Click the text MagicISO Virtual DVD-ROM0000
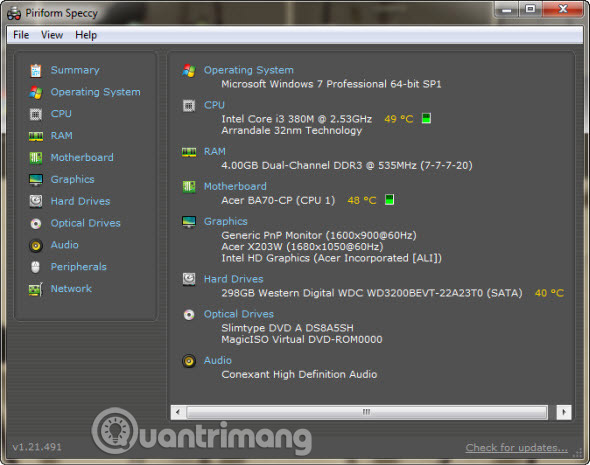The image size is (590, 465). (x=302, y=340)
